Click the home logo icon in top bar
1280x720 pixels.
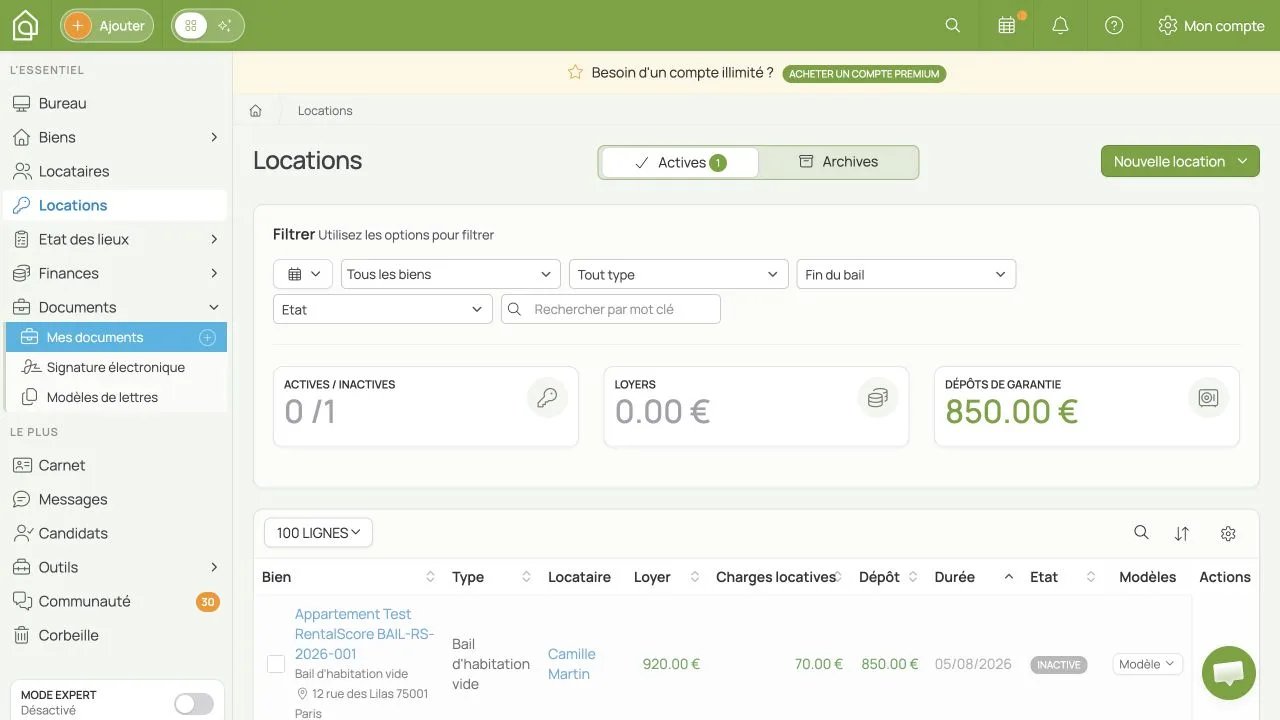click(25, 25)
